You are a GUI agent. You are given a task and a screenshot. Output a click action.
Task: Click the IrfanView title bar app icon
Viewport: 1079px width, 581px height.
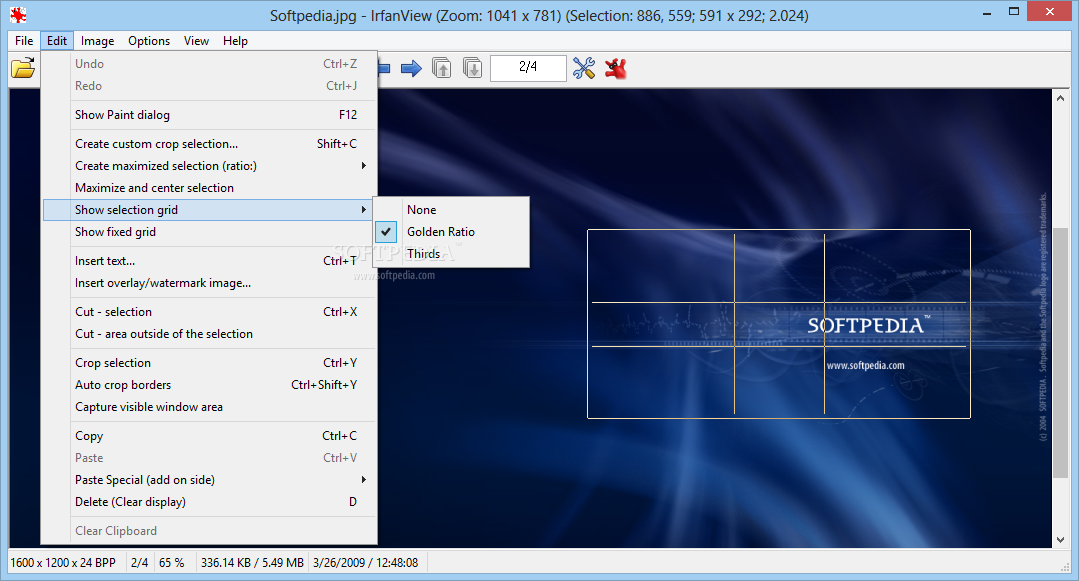point(18,14)
